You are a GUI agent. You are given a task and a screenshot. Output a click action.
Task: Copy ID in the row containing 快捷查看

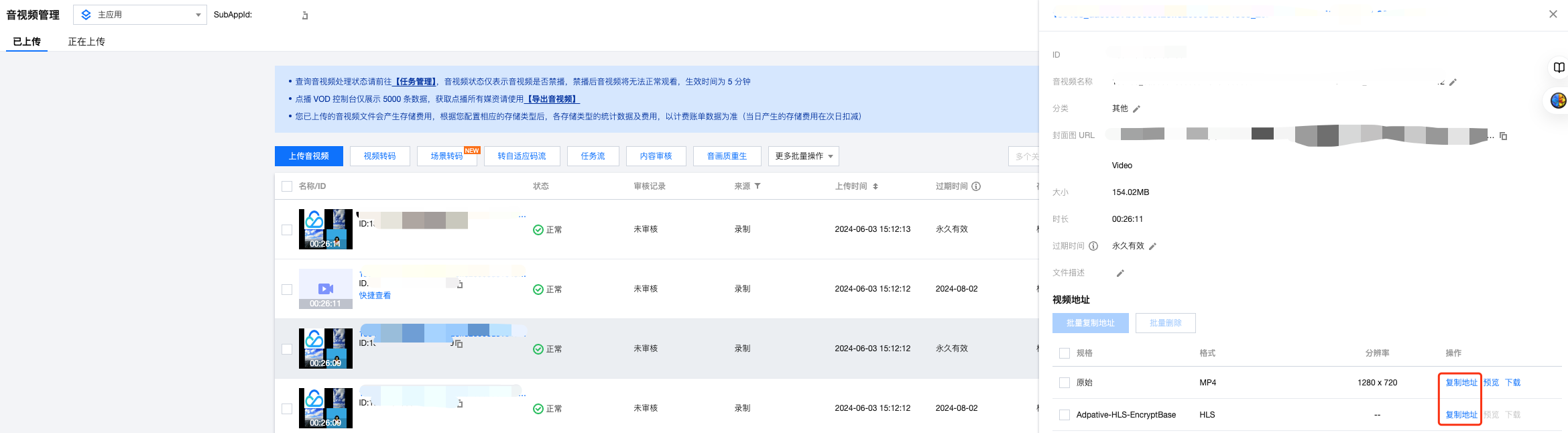tap(460, 284)
